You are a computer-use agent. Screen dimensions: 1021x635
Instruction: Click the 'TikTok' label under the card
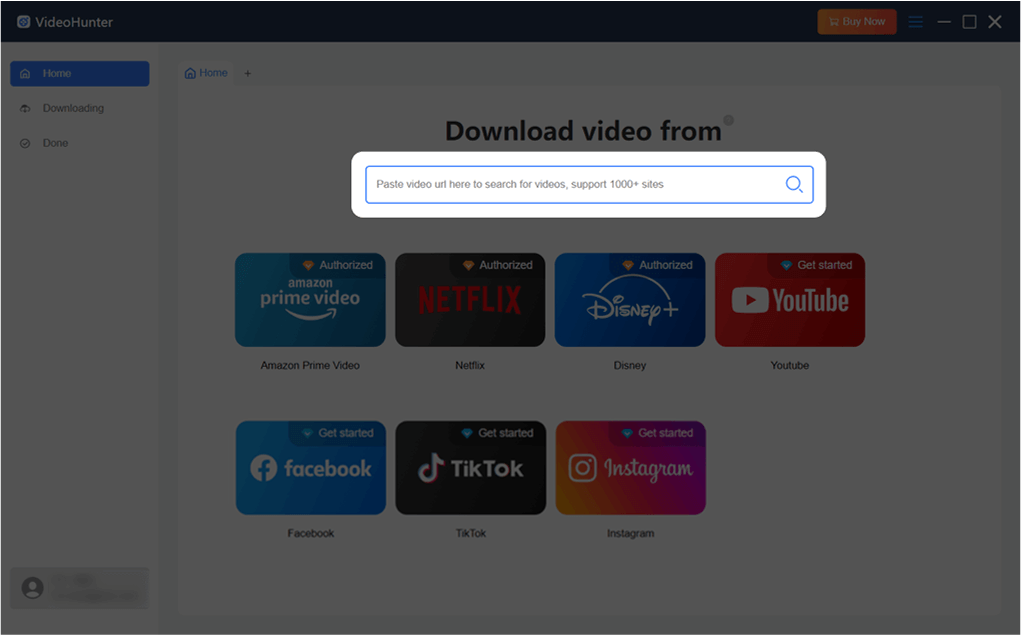pos(471,533)
